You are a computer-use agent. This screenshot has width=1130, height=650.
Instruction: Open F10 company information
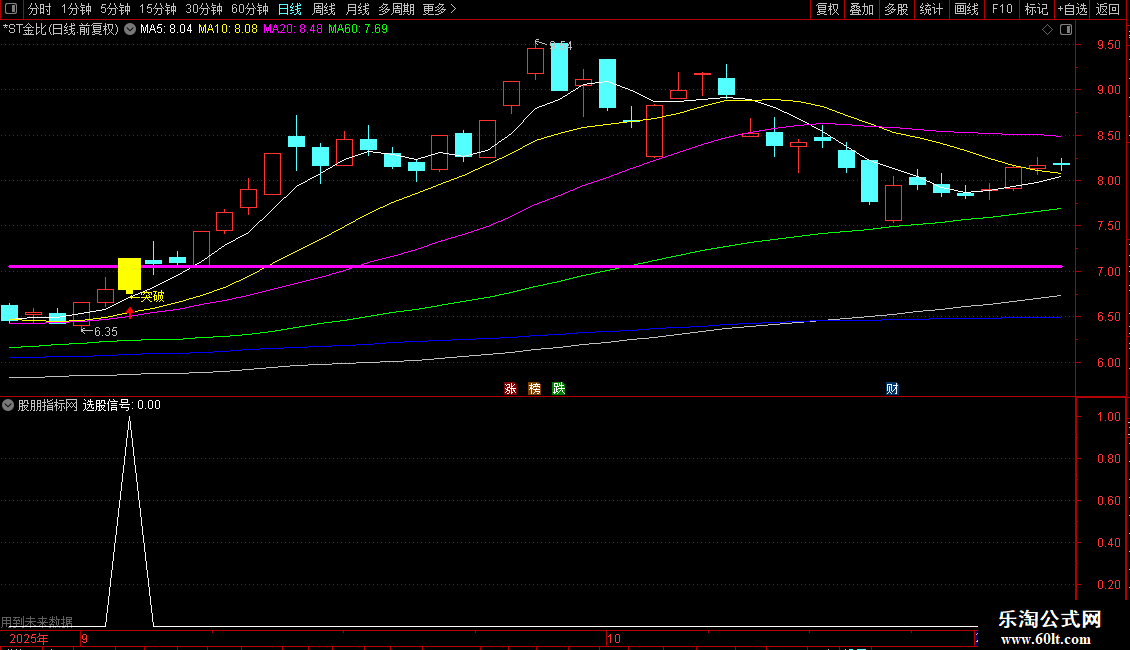pos(1002,9)
